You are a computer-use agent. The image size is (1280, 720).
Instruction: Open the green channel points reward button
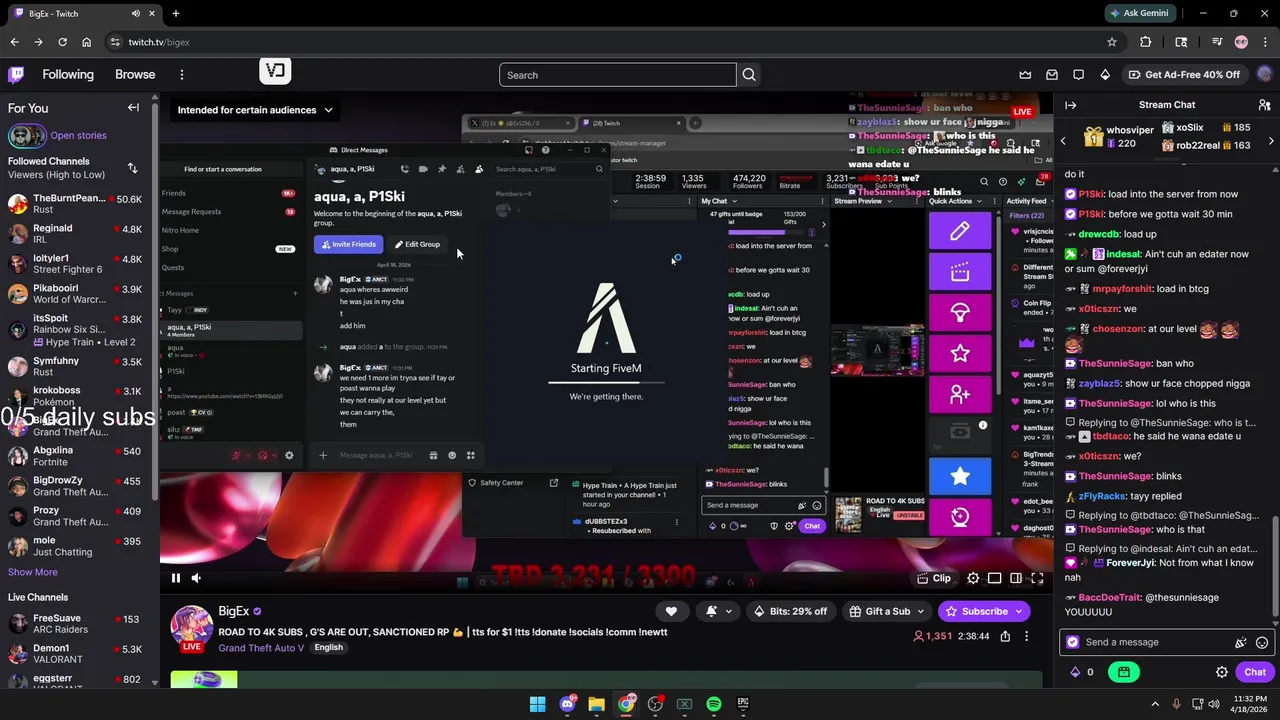click(x=1124, y=672)
